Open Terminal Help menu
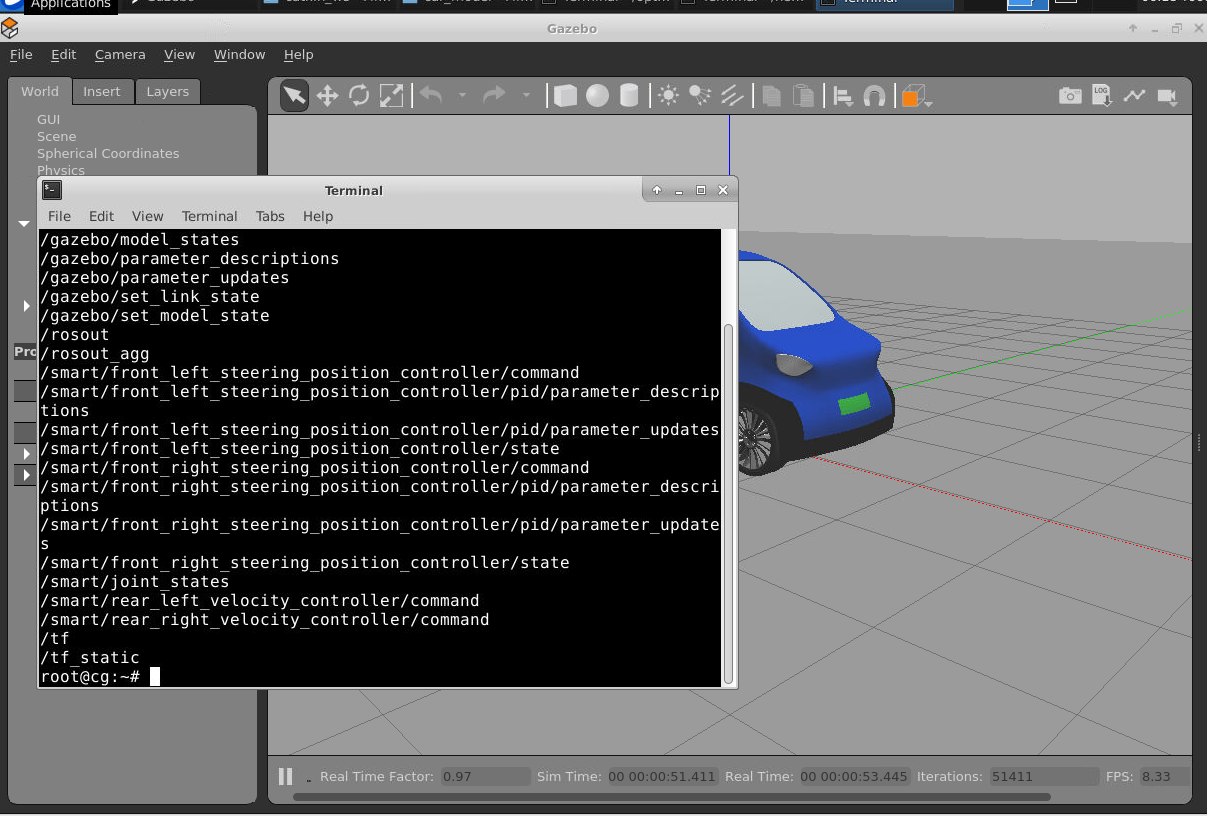This screenshot has height=816, width=1207. click(318, 216)
